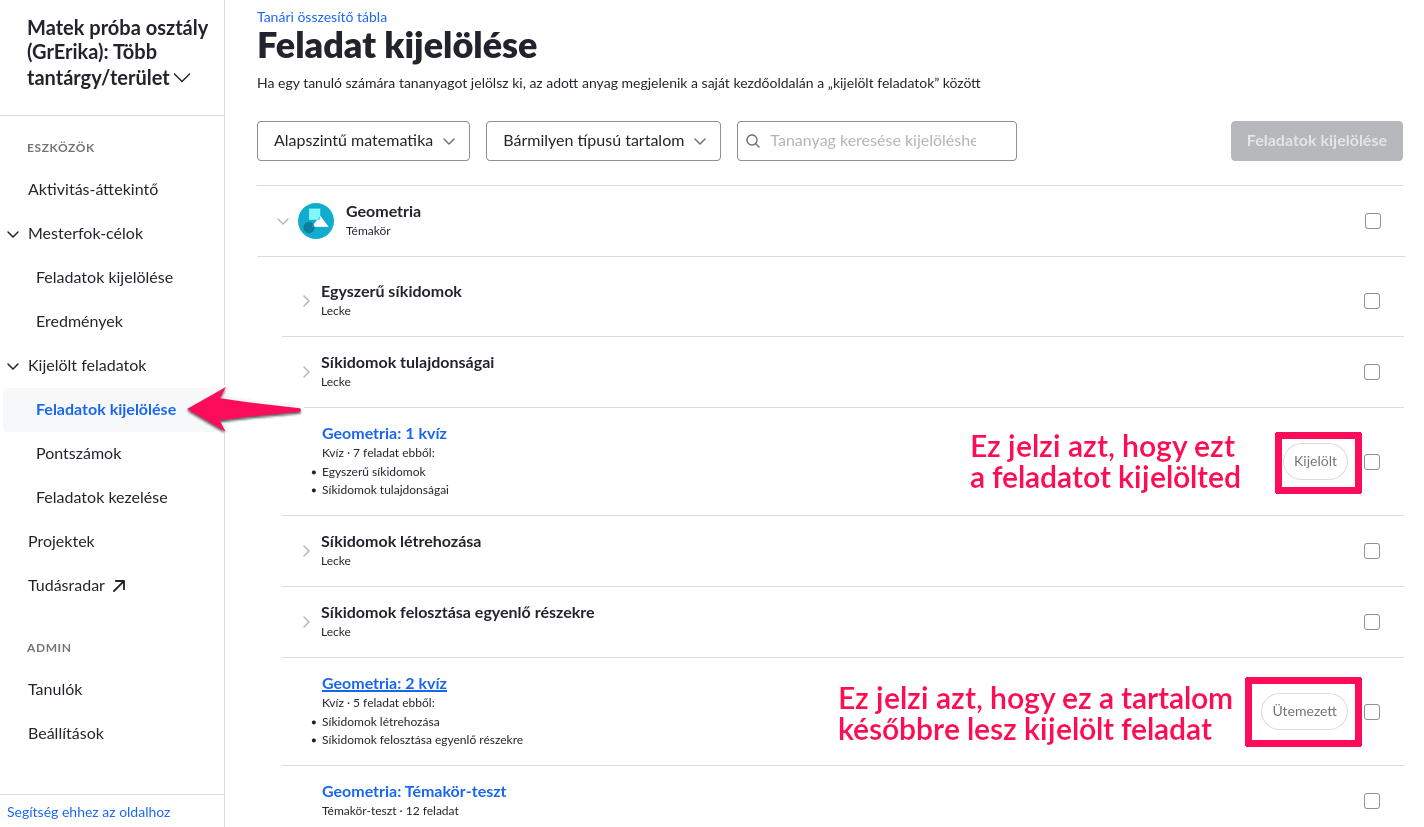The height and width of the screenshot is (827, 1424).
Task: Go to Pontszámok in sidebar
Action: pyautogui.click(x=79, y=454)
